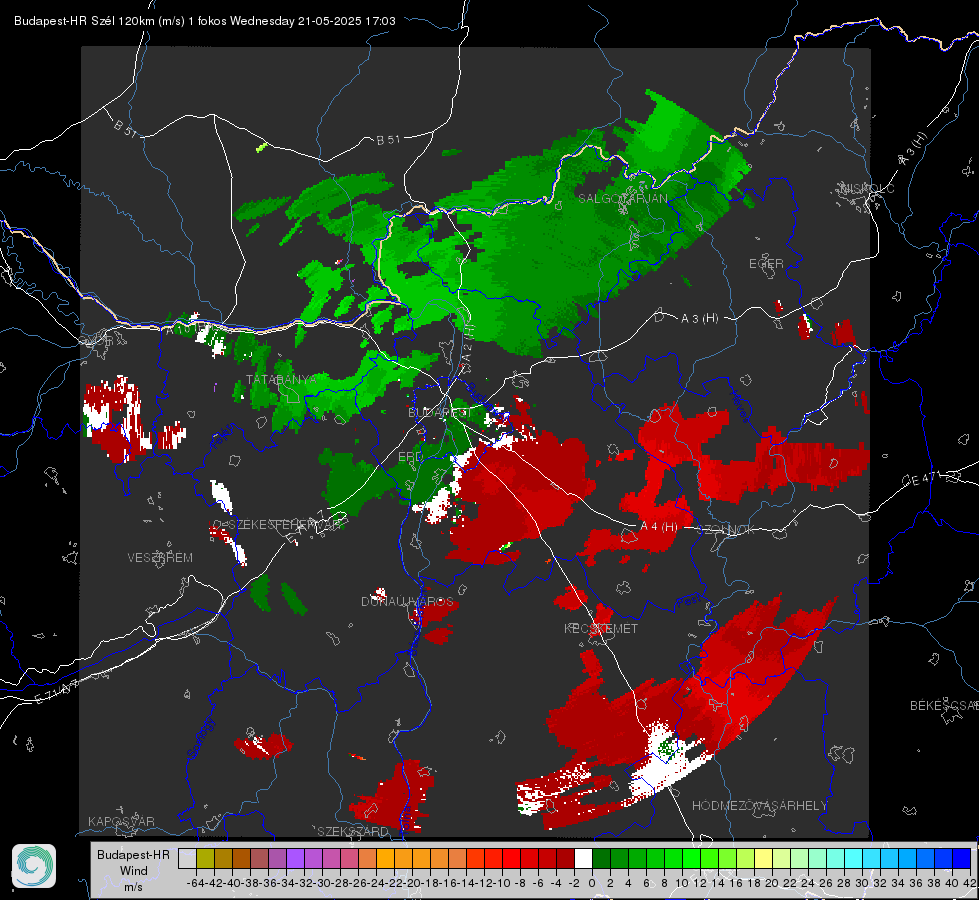Select the white zero-velocity legend swatch
The width and height of the screenshot is (979, 900).
583,859
